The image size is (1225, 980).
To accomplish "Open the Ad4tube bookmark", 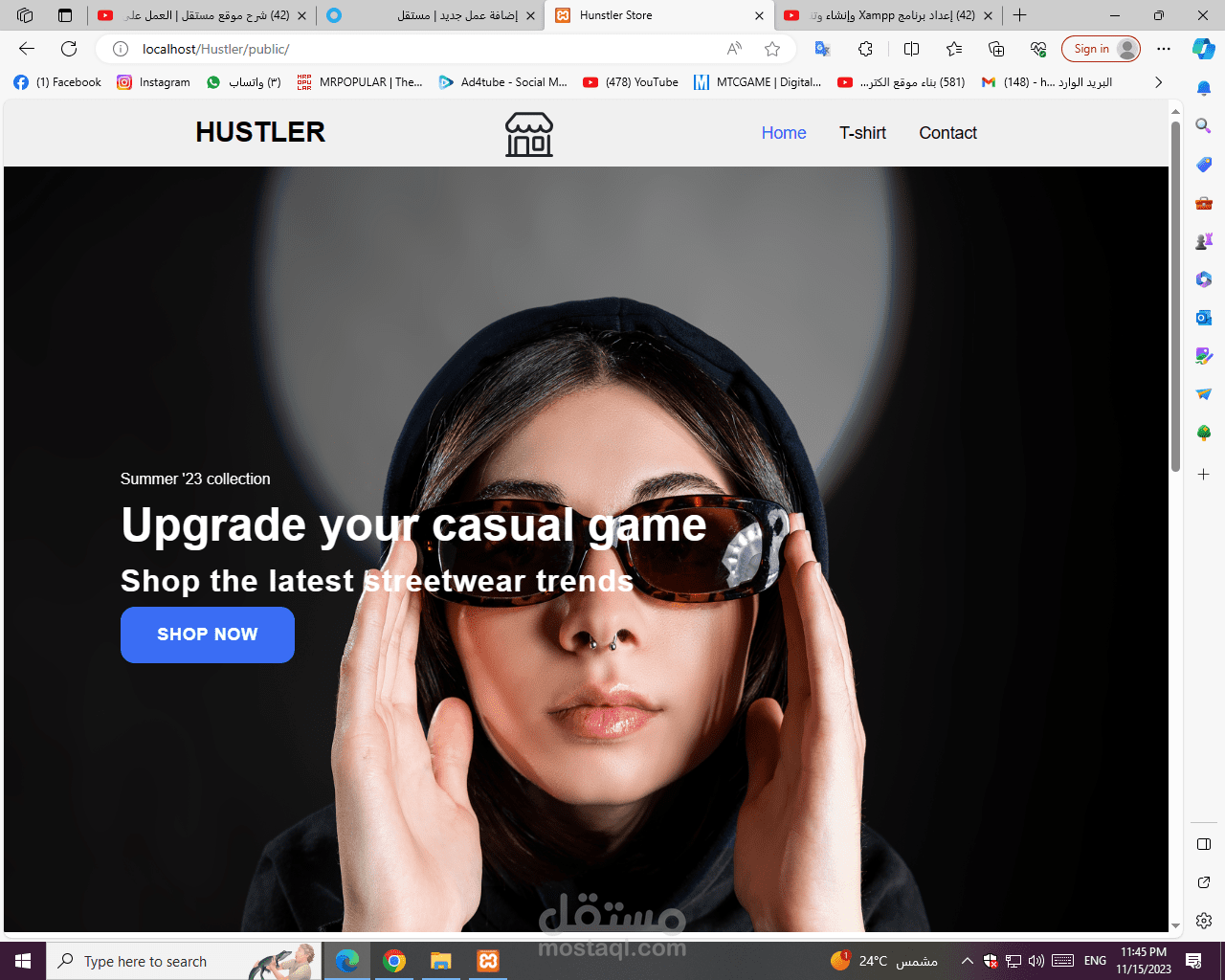I will (503, 82).
